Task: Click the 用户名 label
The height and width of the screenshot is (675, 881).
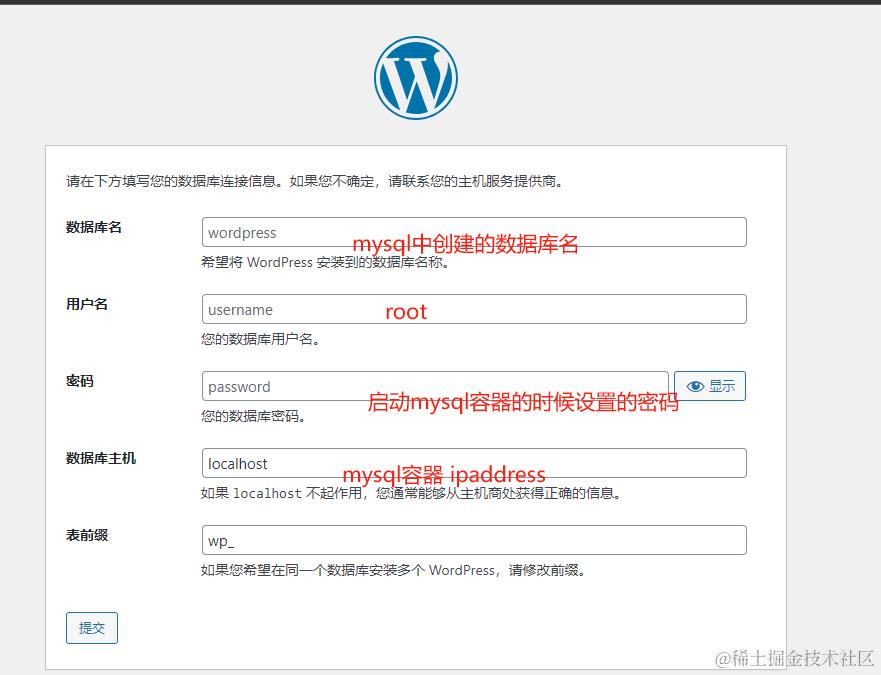Action: 87,304
